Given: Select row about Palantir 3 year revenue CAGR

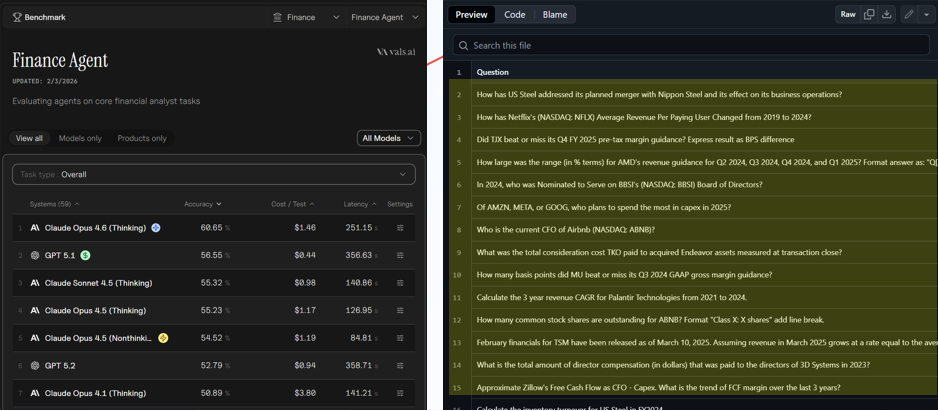Looking at the screenshot, I should pyautogui.click(x=693, y=297).
